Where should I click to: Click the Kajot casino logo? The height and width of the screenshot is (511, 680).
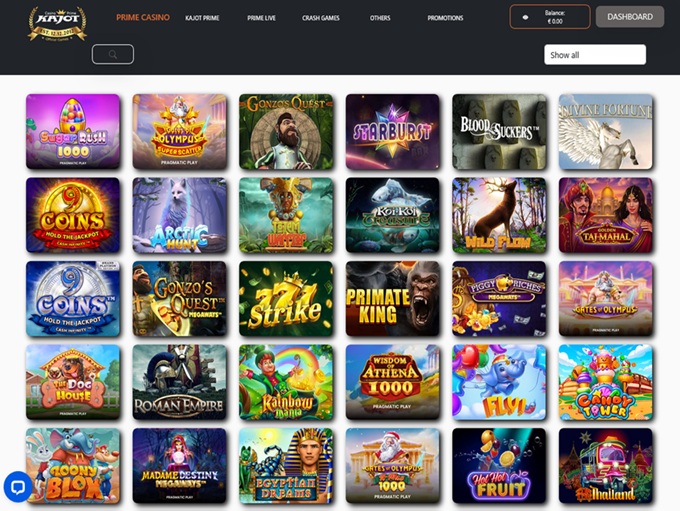click(57, 23)
